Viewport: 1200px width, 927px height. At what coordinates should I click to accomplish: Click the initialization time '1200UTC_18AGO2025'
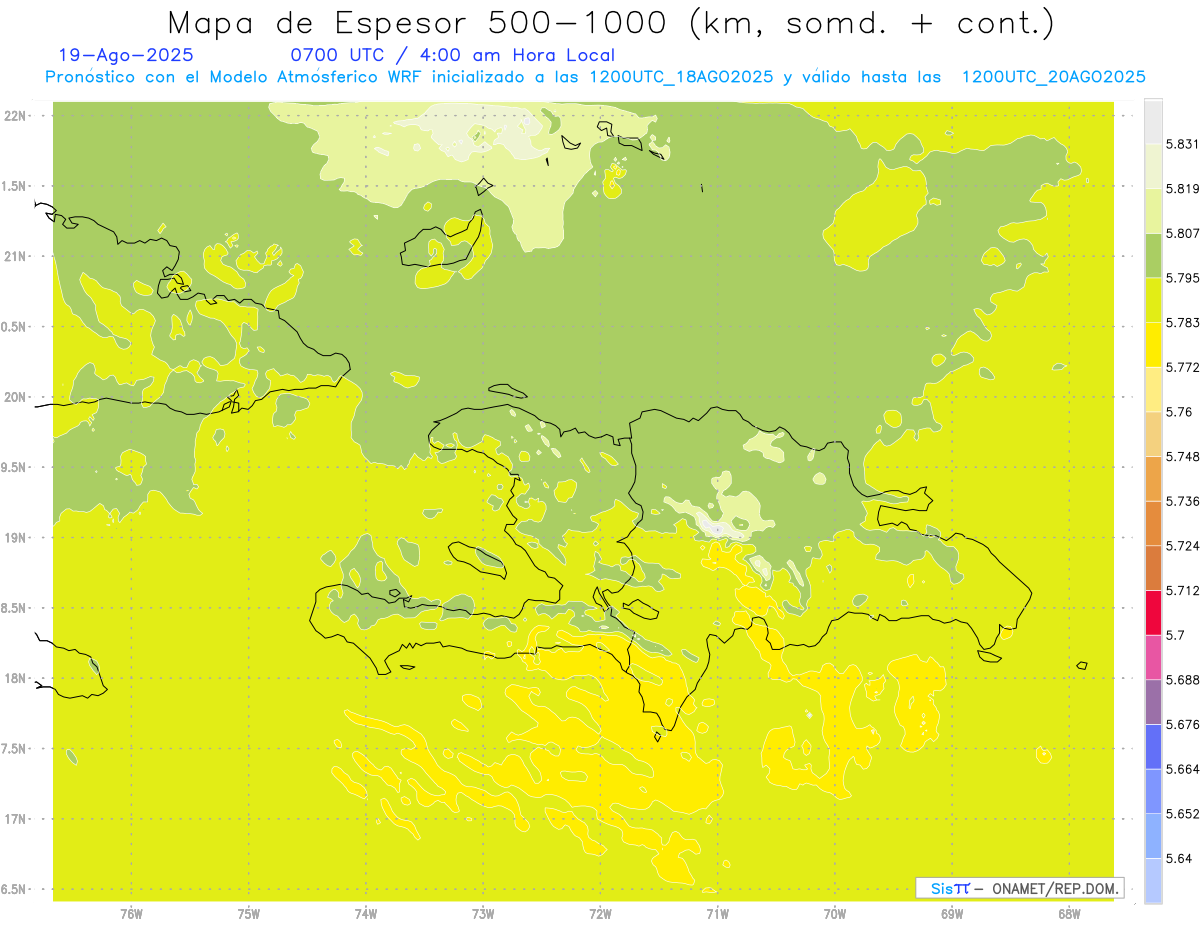[681, 77]
